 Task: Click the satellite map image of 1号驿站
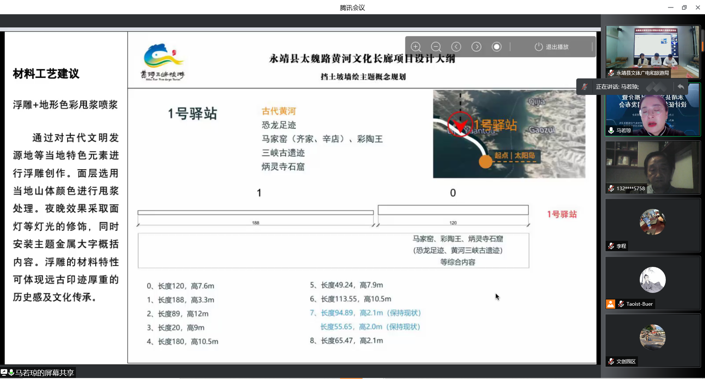point(509,134)
